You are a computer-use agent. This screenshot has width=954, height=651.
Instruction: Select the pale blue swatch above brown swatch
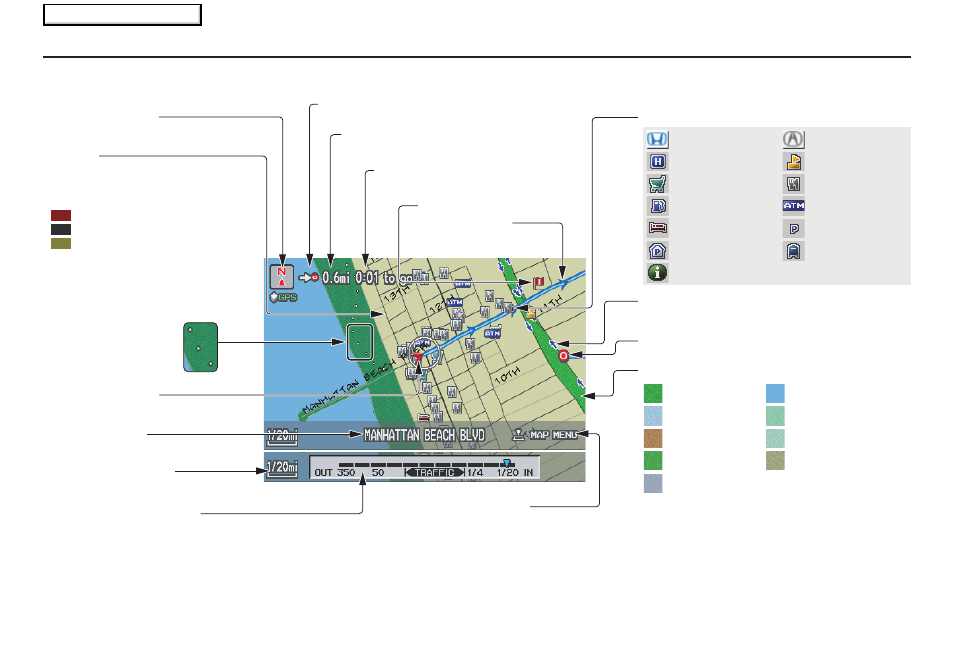[x=653, y=416]
